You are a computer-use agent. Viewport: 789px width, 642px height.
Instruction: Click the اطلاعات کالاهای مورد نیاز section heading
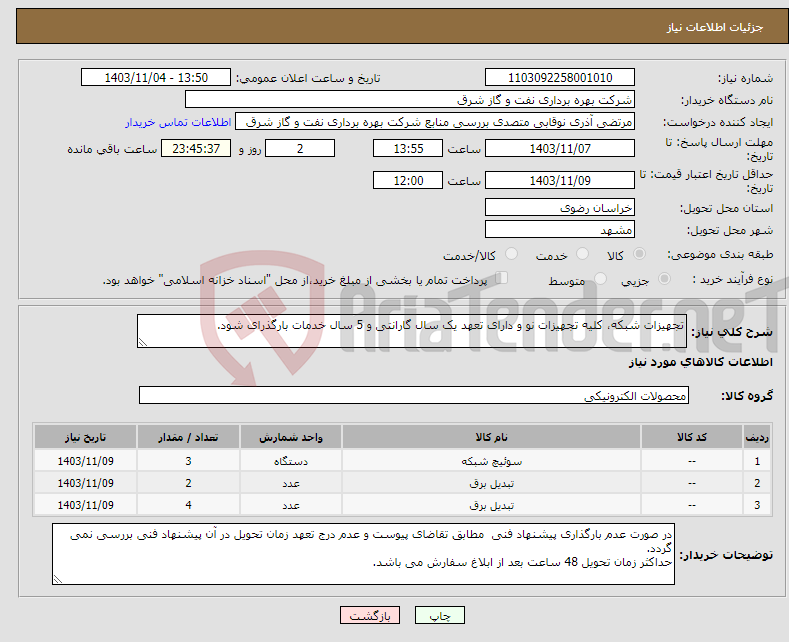[x=701, y=362]
